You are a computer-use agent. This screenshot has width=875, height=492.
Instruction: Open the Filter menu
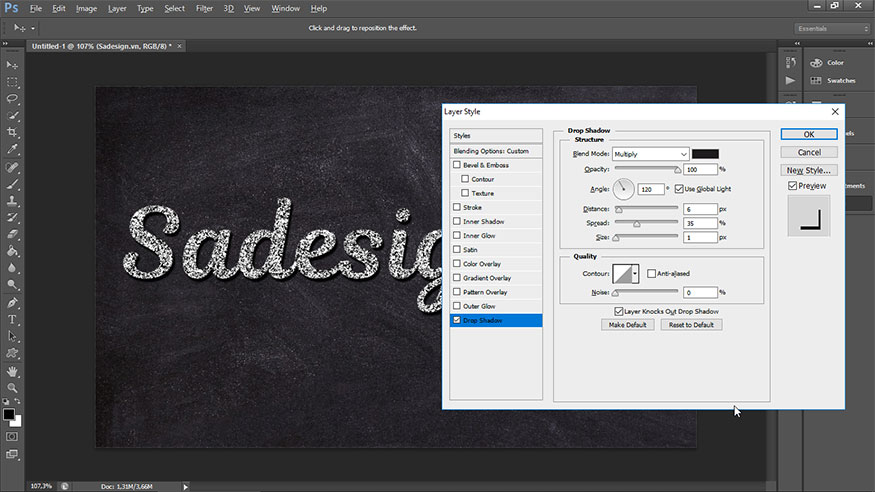tap(204, 8)
